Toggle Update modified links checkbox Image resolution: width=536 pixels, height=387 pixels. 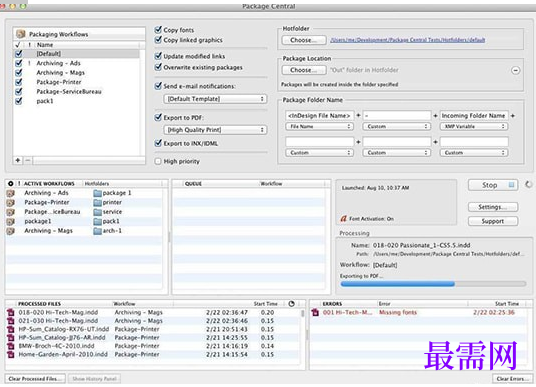point(158,56)
